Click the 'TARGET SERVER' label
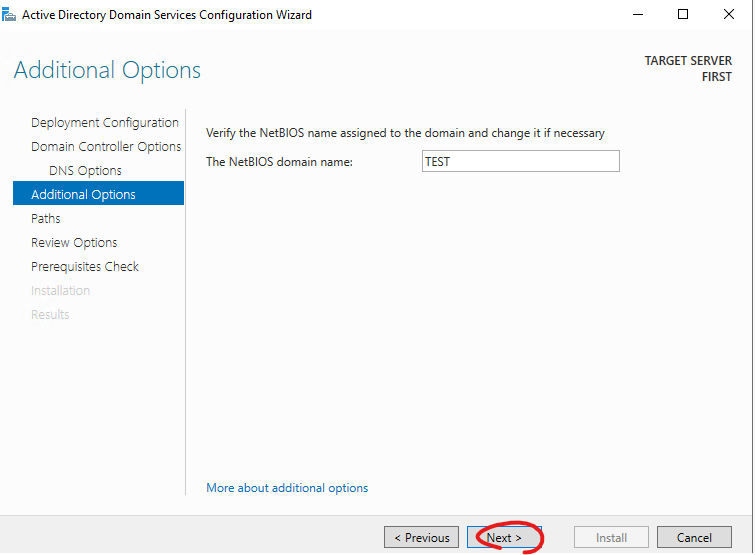 point(688,61)
